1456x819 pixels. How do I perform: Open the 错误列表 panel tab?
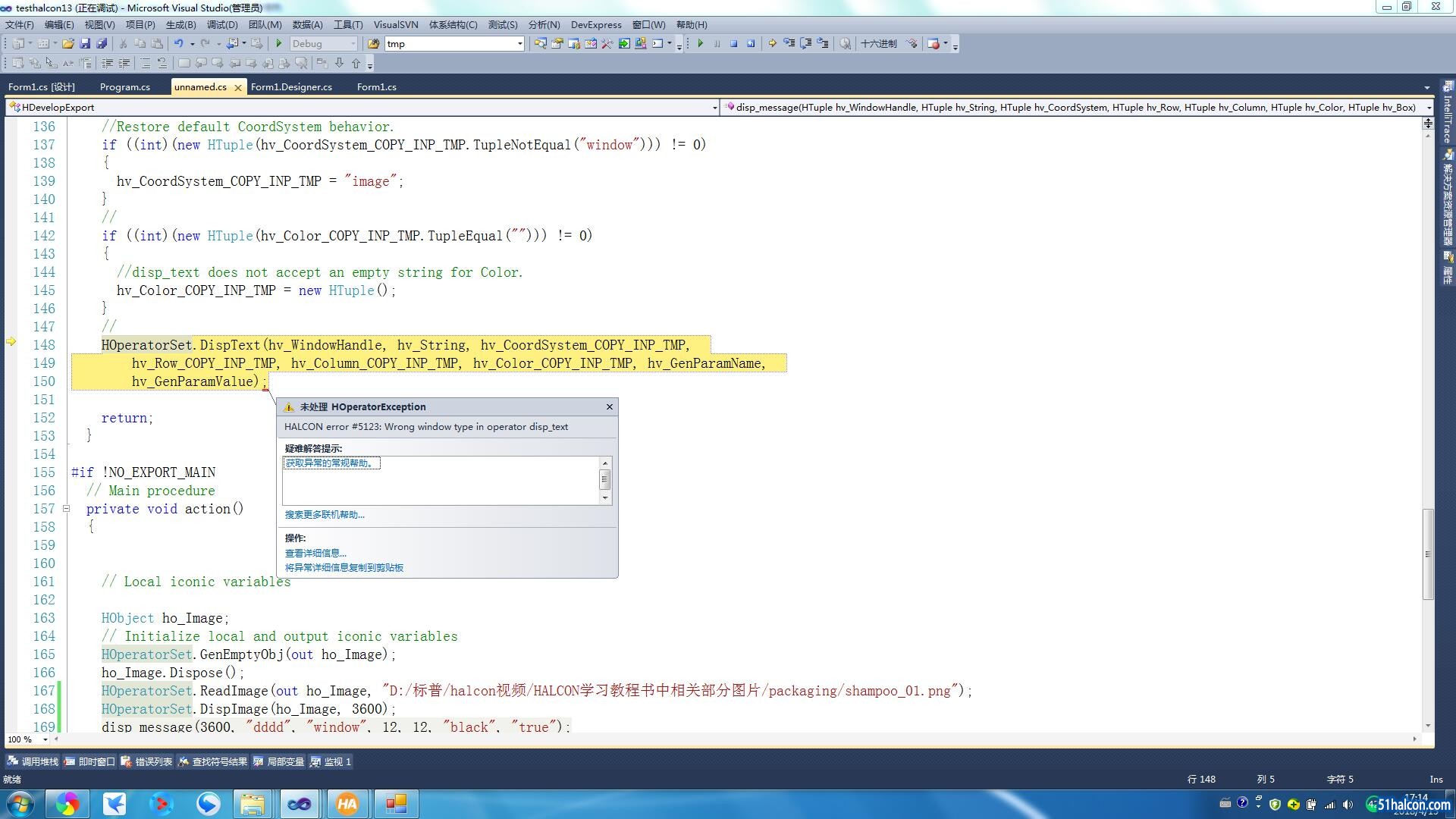tap(147, 761)
